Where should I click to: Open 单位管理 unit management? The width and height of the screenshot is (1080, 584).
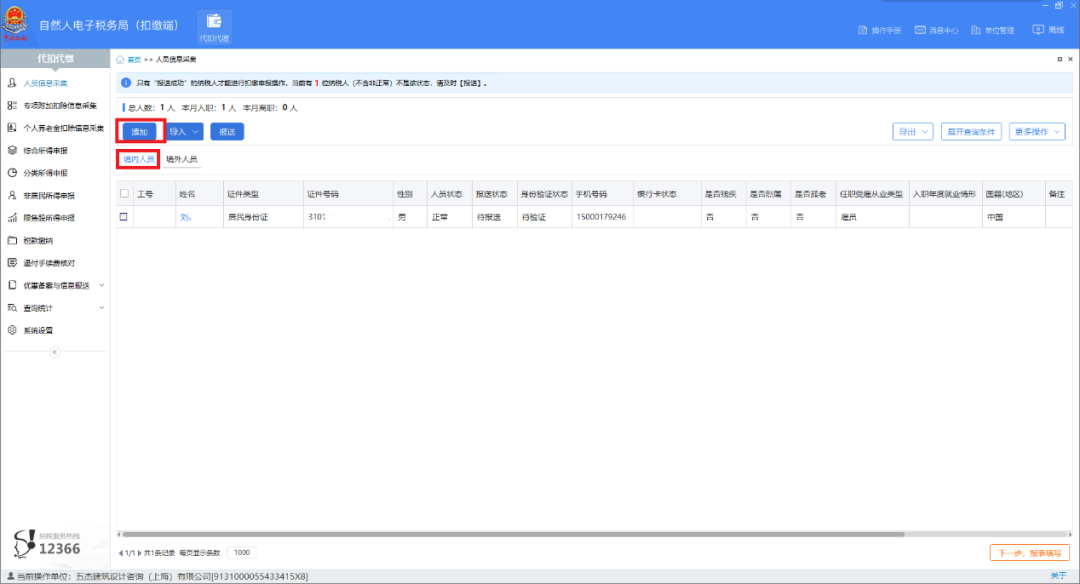tap(993, 30)
